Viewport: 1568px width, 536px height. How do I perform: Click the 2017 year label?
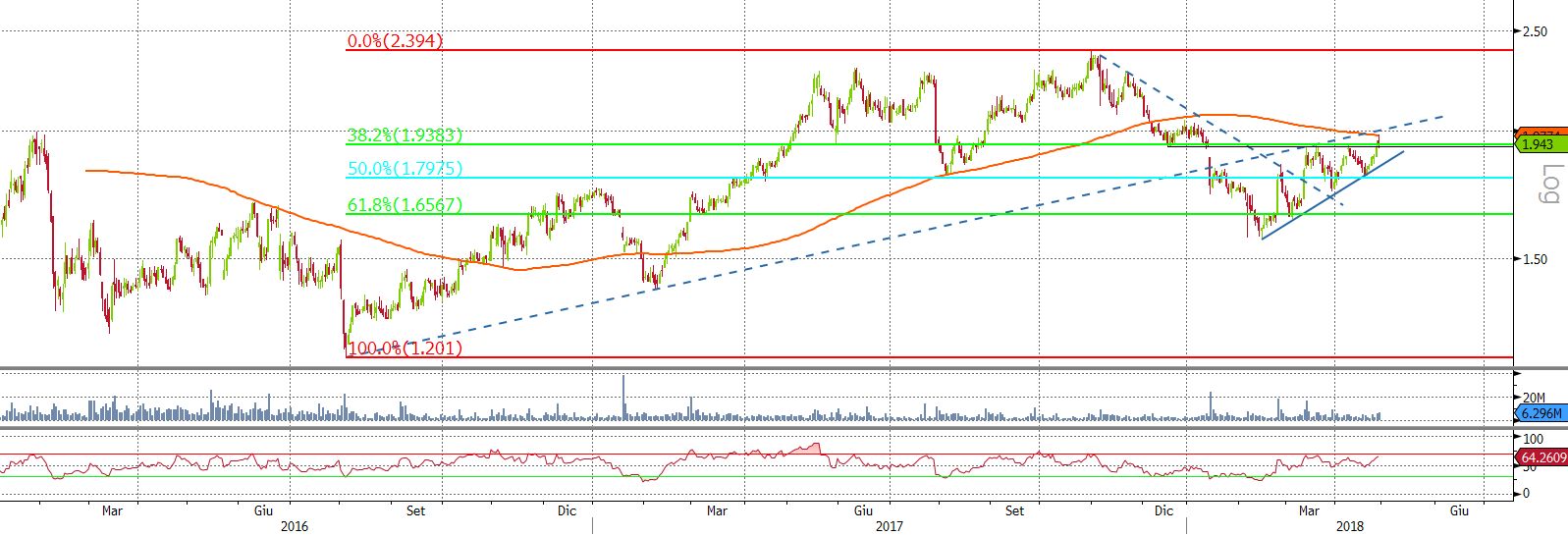(x=890, y=526)
